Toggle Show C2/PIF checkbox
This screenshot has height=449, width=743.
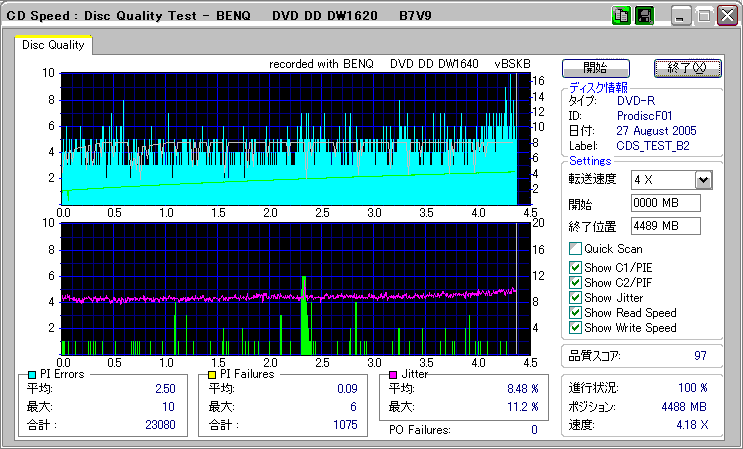(575, 282)
